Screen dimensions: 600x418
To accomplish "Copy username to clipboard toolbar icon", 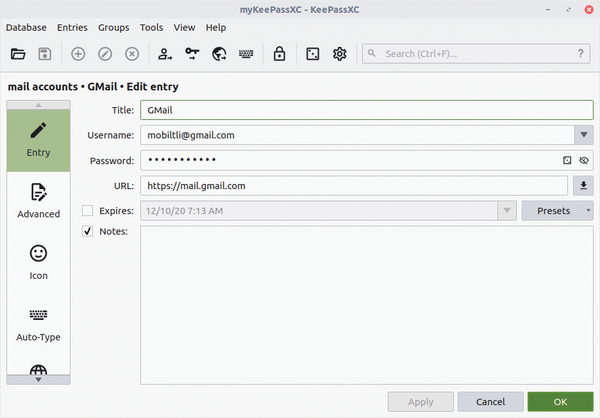I will tap(165, 54).
